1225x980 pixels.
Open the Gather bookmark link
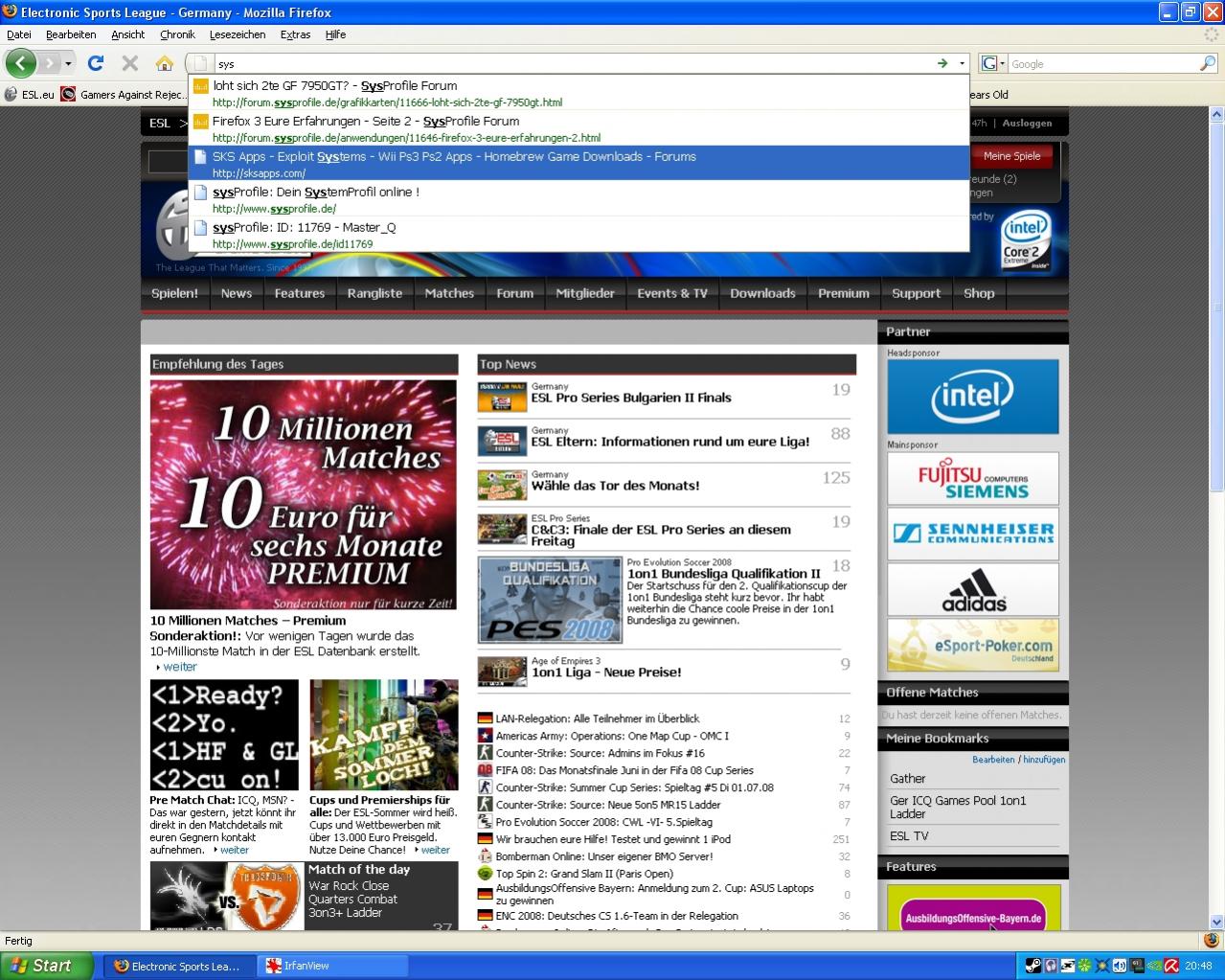(x=908, y=779)
